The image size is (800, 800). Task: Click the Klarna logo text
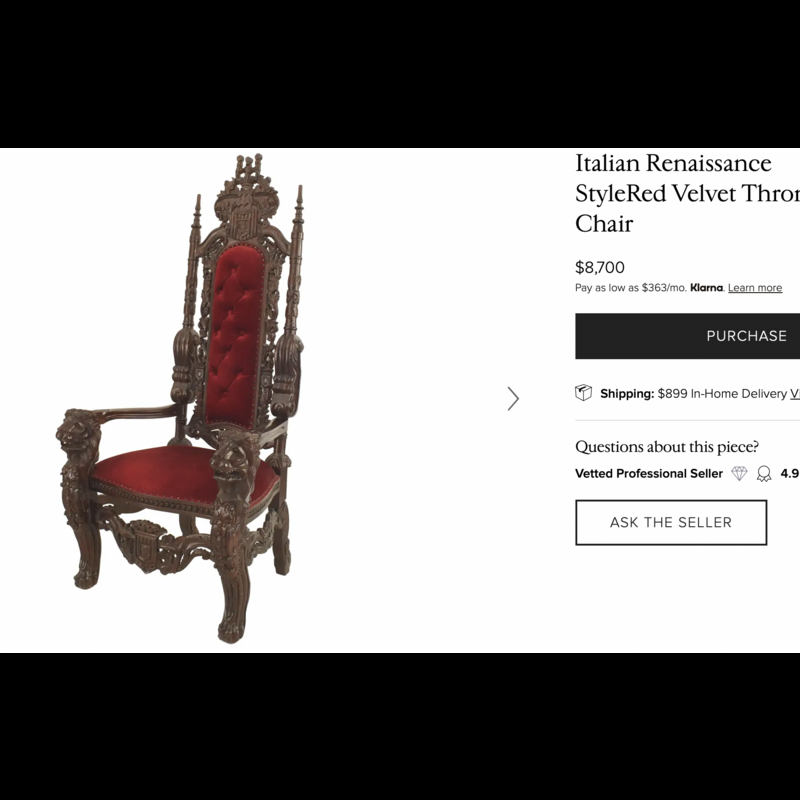pos(706,288)
